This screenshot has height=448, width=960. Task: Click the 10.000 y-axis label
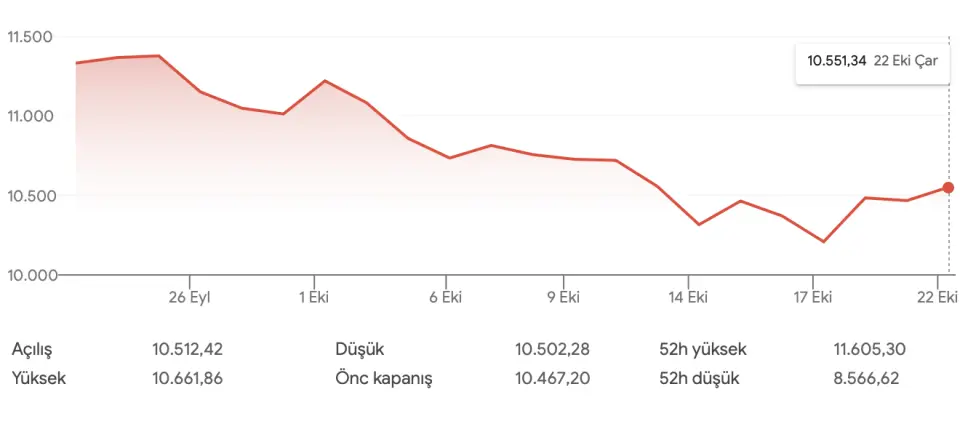pos(29,275)
